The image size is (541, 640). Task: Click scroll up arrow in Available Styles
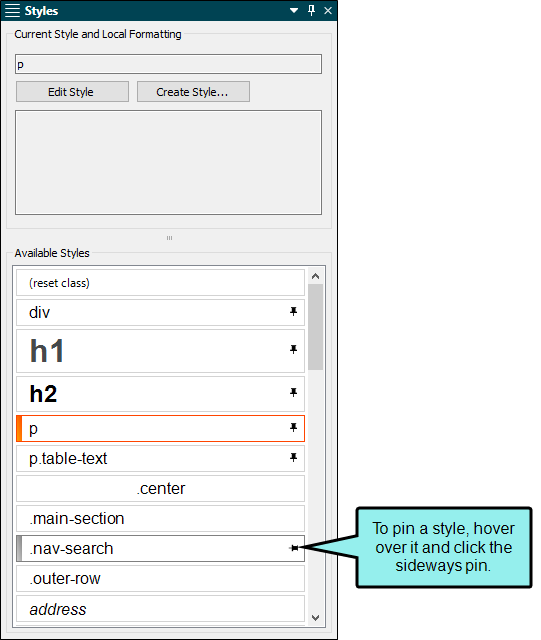[315, 276]
